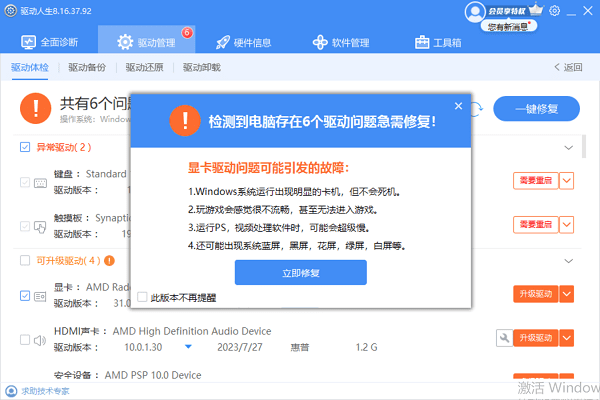Click the 惠普 vendor text
Viewport: 600px width, 400px height.
click(300, 347)
